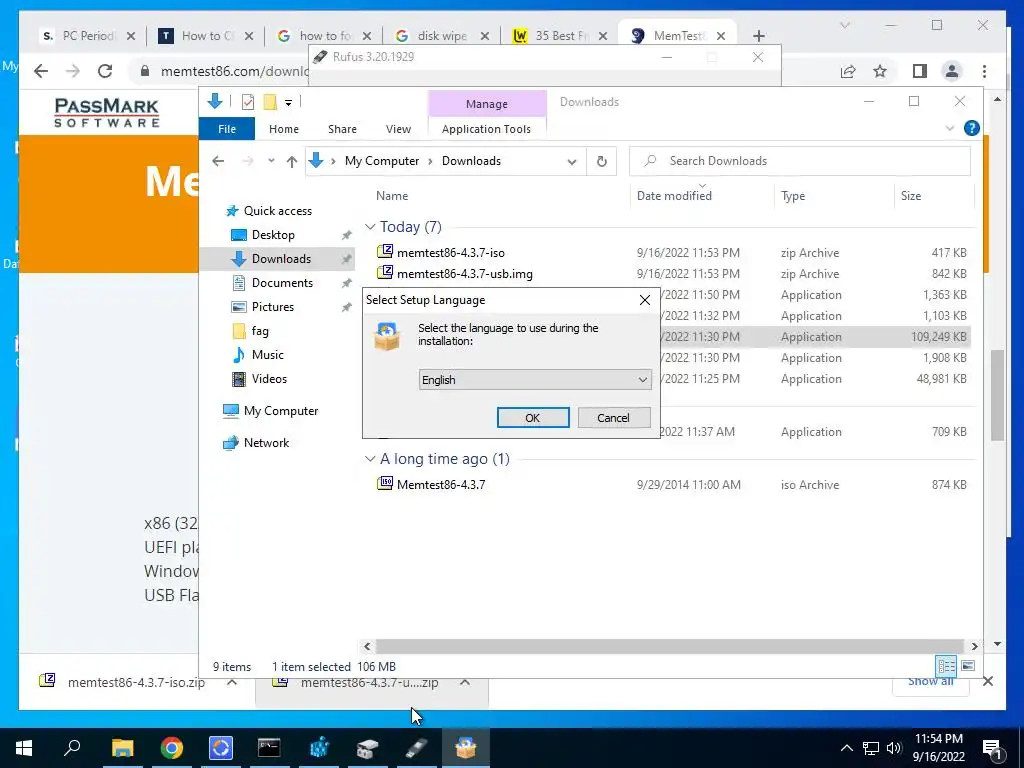The width and height of the screenshot is (1024, 768).
Task: Expand the Explorer ribbon chevron
Action: pyautogui.click(x=950, y=128)
